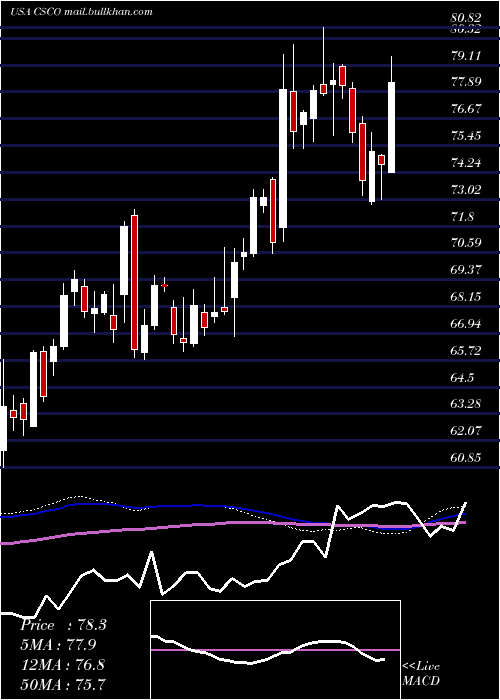Click the '5MA : 77.9' readout
The height and width of the screenshot is (700, 500).
58,645
